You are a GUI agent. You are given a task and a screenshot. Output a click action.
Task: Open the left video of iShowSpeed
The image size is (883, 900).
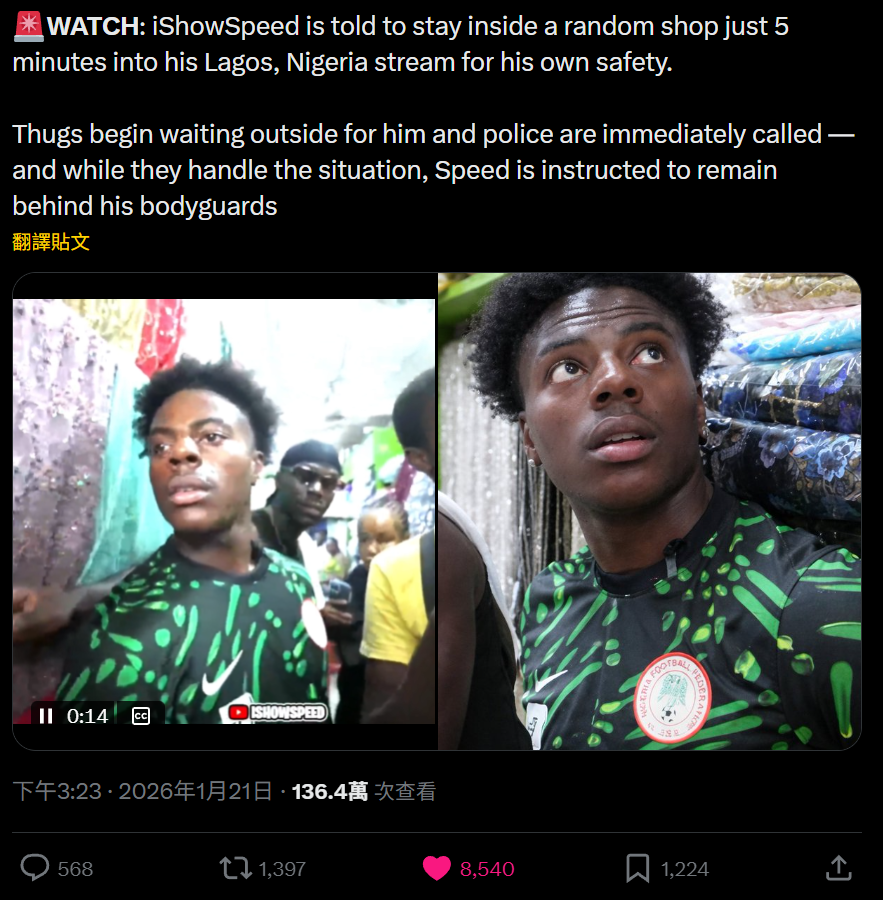point(224,500)
